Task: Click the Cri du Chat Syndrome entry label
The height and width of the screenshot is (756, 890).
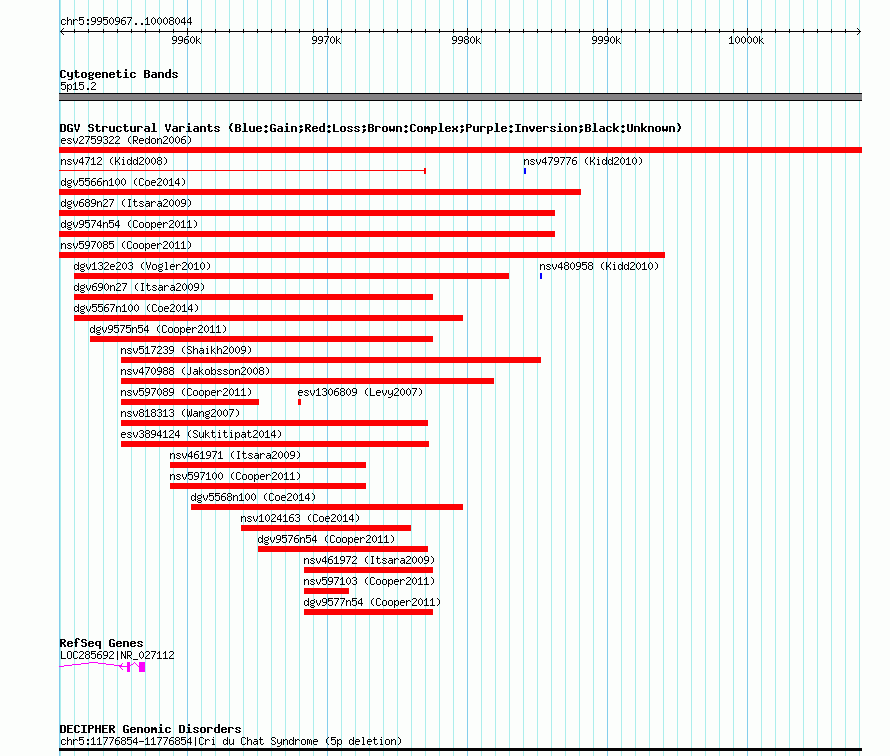Action: pos(231,741)
